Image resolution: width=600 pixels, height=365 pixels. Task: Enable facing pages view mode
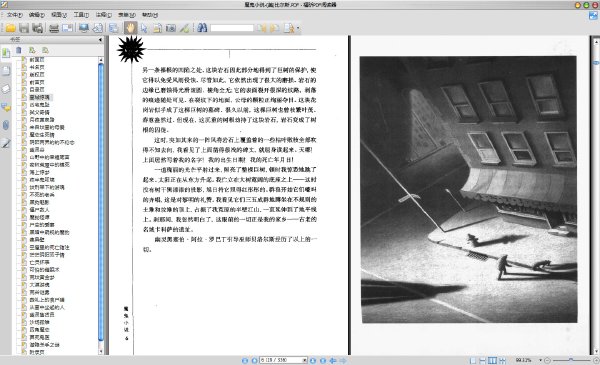tap(492, 360)
